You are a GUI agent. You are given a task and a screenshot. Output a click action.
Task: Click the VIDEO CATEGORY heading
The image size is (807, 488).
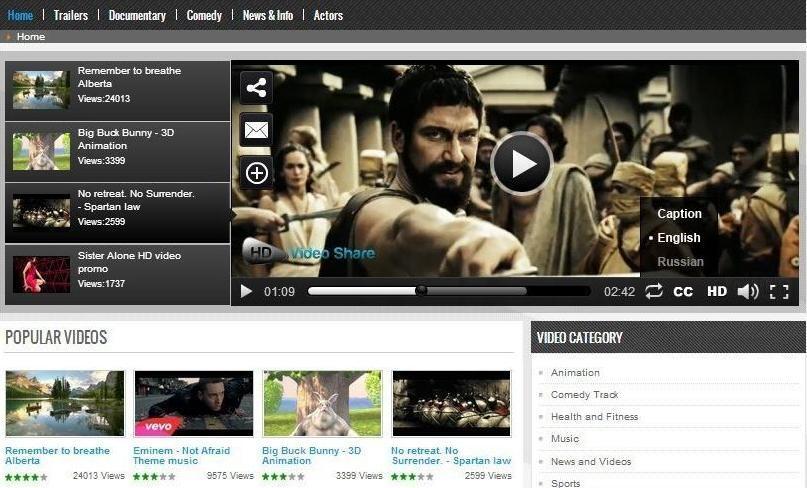[x=580, y=338]
